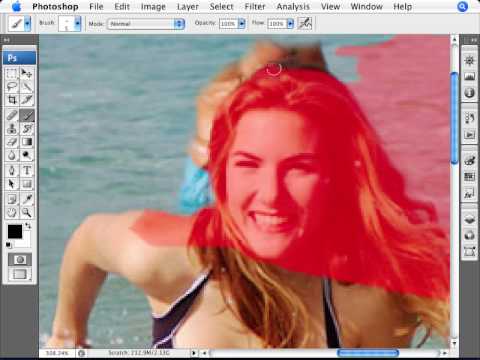This screenshot has height=360, width=480.
Task: Select the Pen tool
Action: [x=12, y=171]
